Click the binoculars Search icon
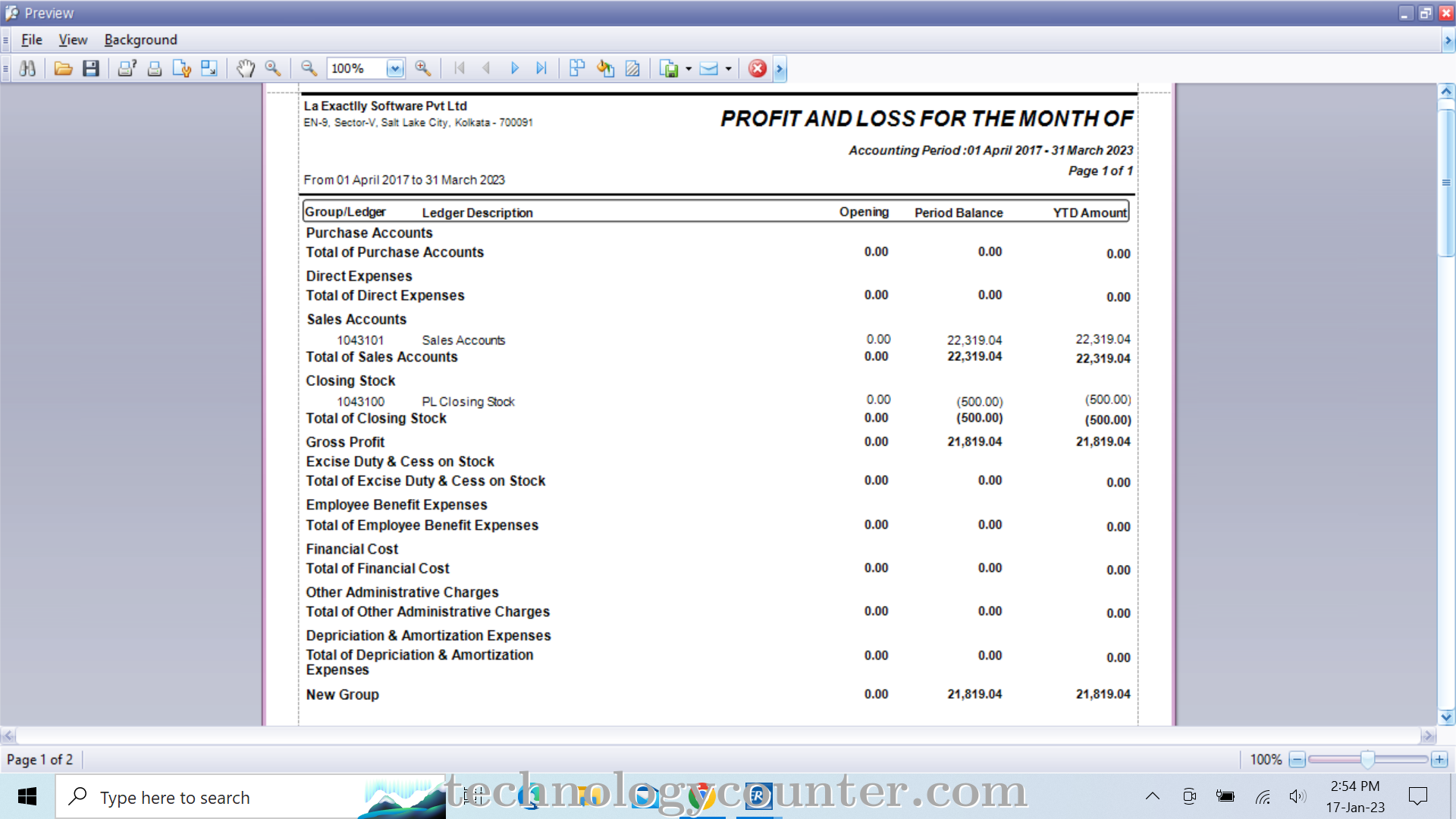This screenshot has width=1456, height=819. coord(27,69)
